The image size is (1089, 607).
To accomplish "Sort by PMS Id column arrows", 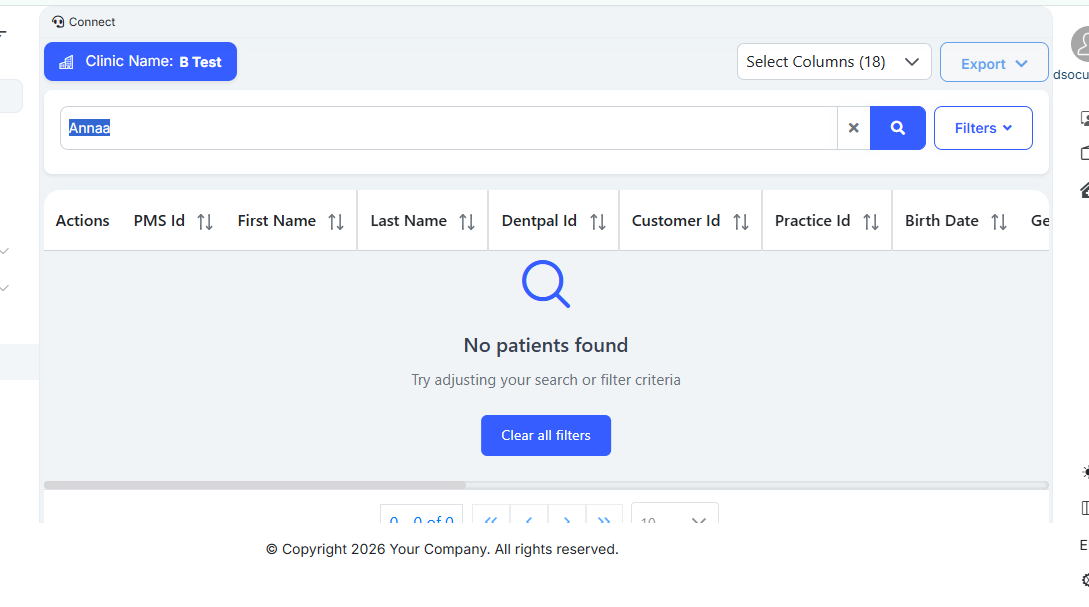I will pyautogui.click(x=205, y=222).
